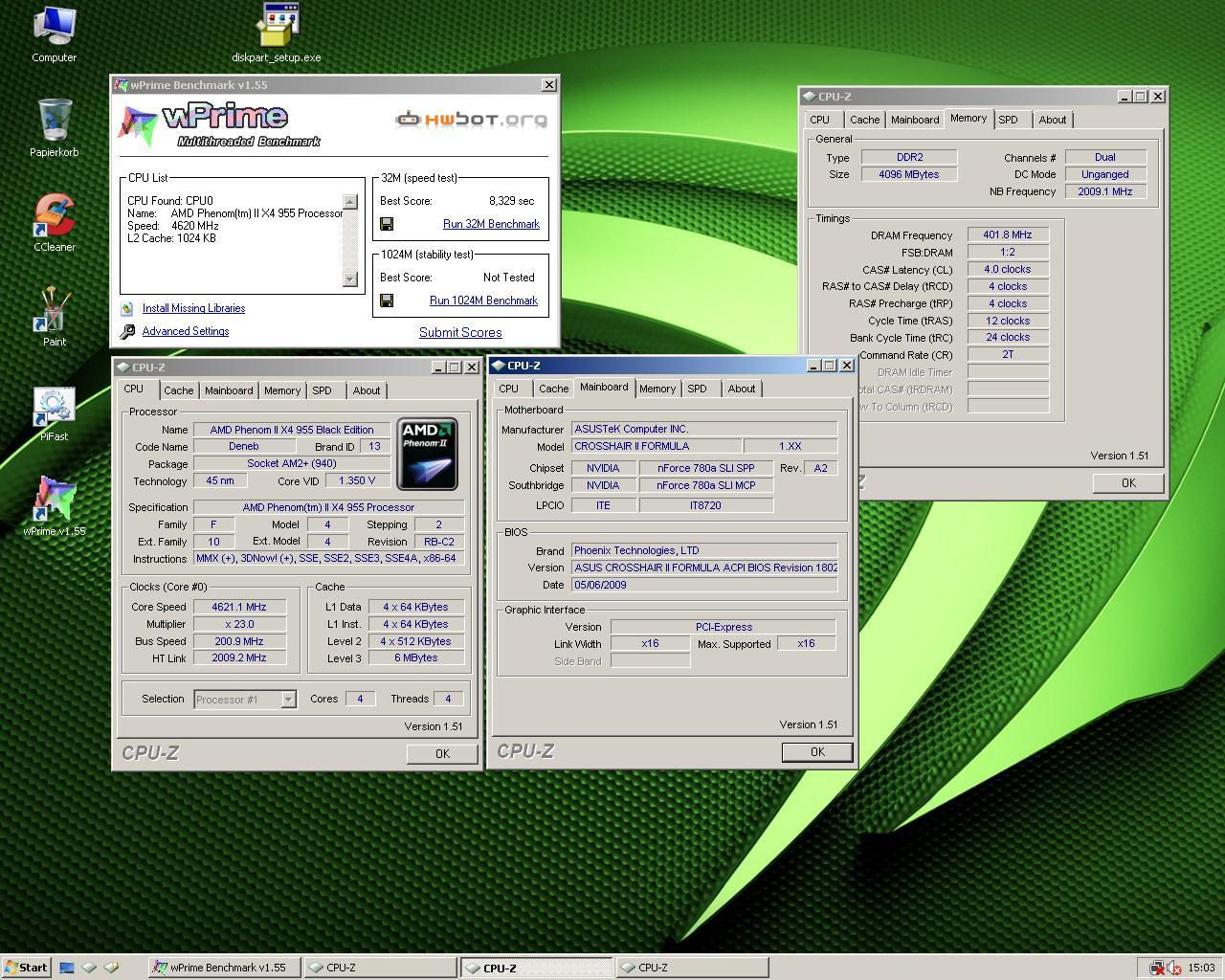Click the wPrime window title bar icon
Screen dimensions: 1225x980
click(x=122, y=85)
